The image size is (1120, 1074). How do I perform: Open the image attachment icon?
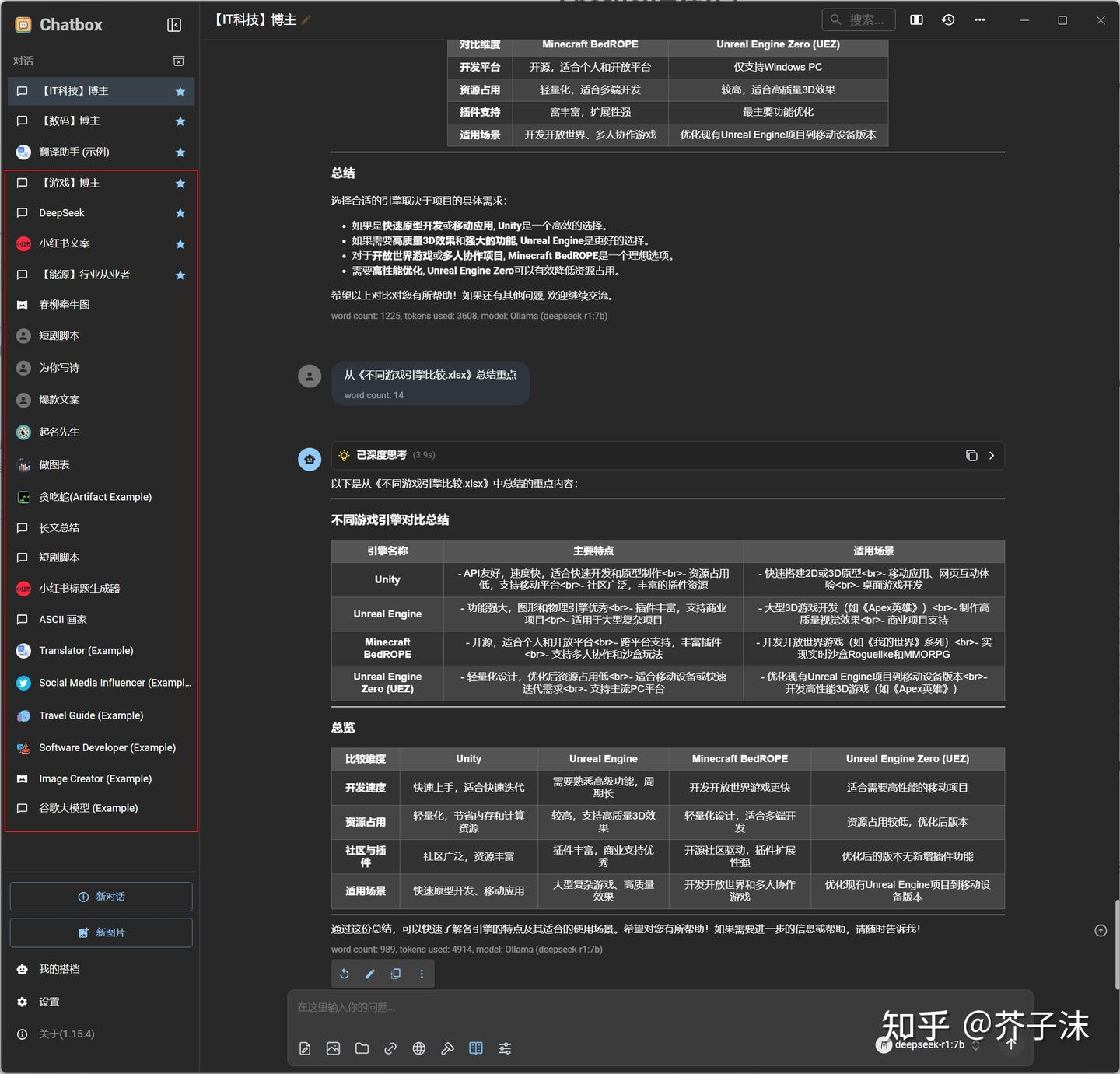click(x=333, y=1048)
